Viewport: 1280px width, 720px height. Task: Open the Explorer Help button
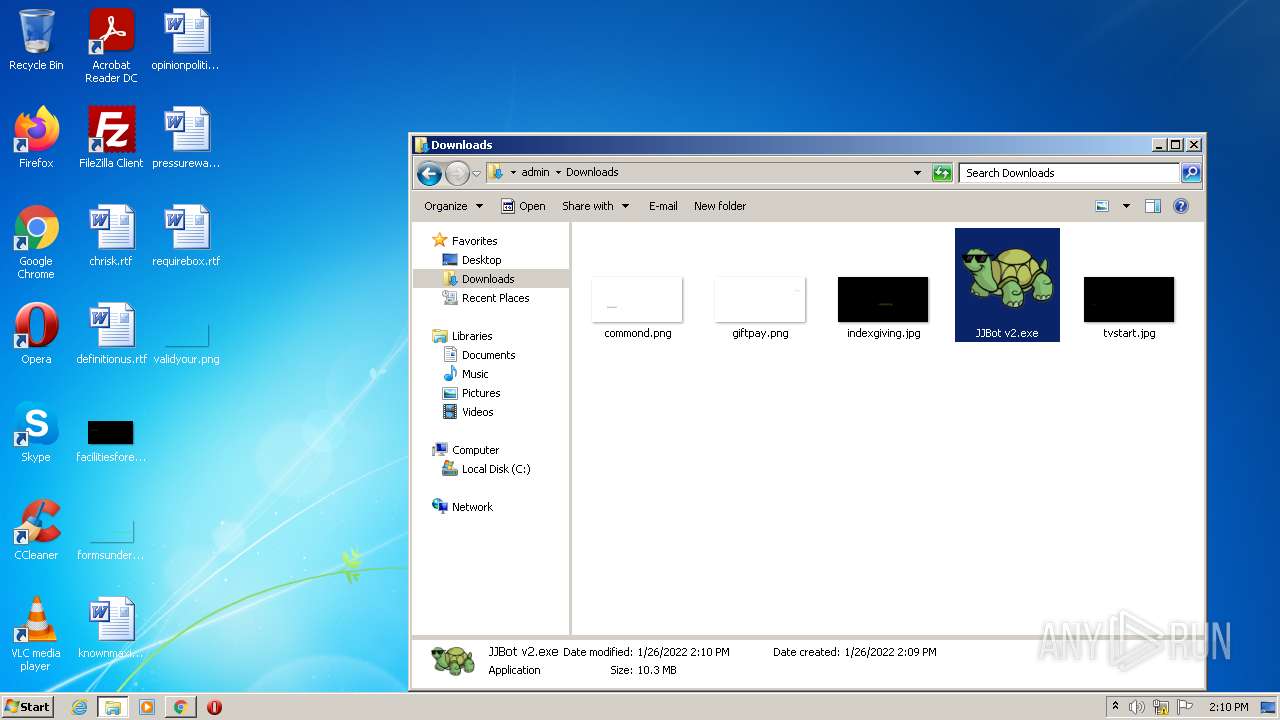point(1181,206)
